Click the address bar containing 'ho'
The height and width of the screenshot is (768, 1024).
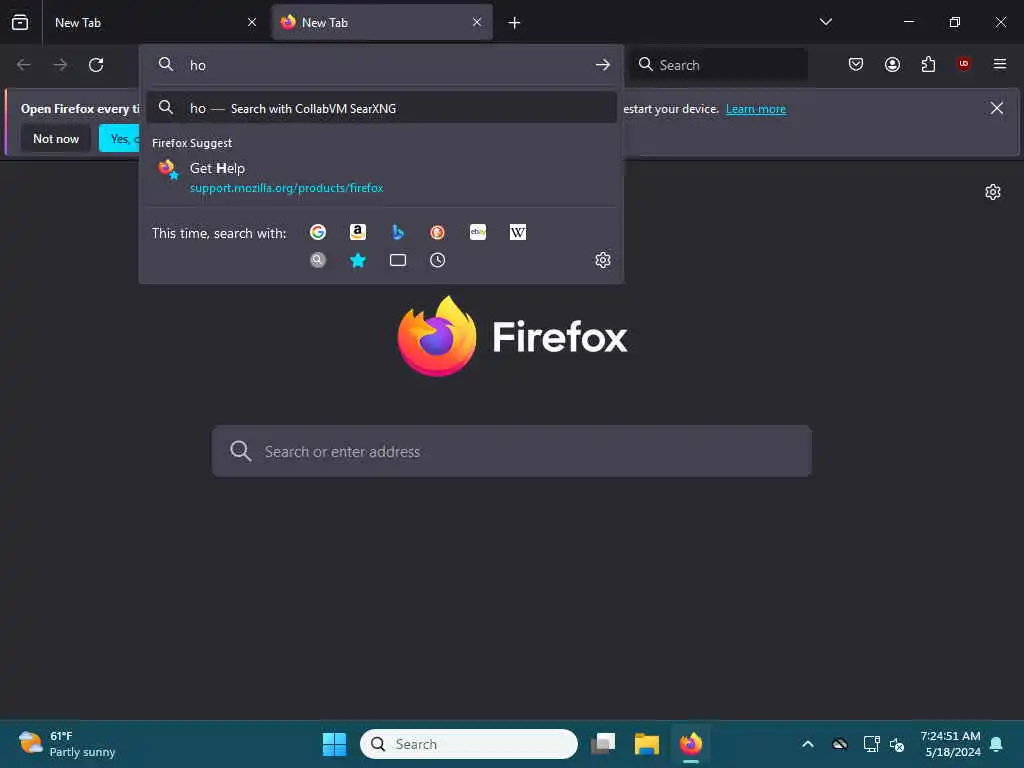[382, 65]
